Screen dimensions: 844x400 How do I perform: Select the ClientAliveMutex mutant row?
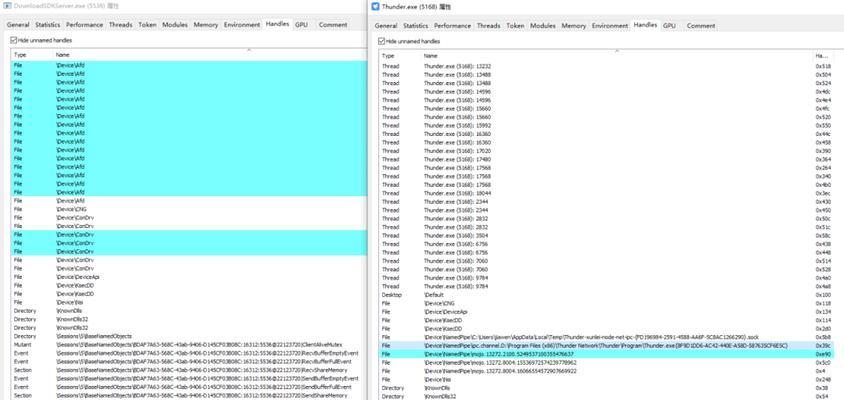188,345
